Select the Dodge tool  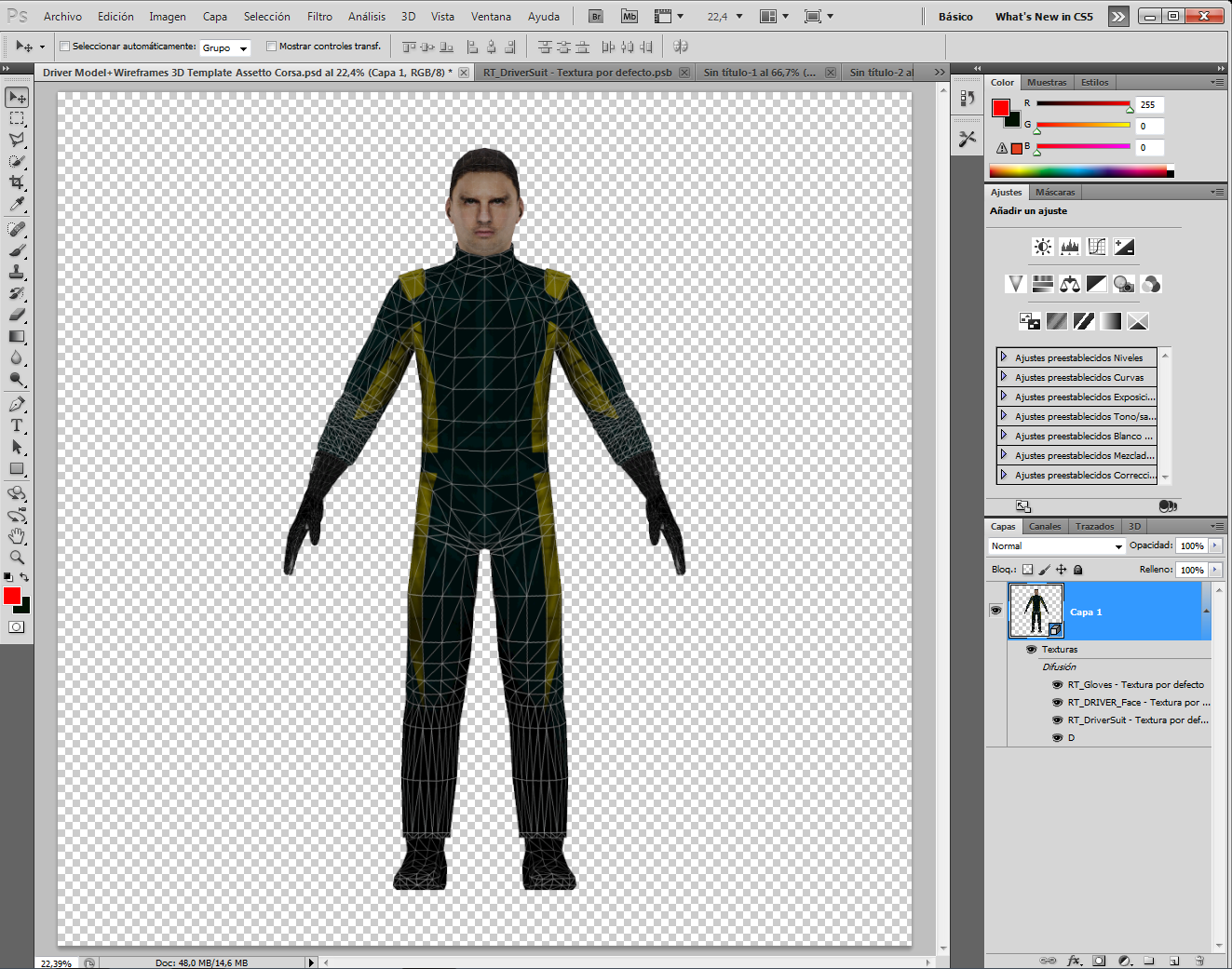pos(17,379)
